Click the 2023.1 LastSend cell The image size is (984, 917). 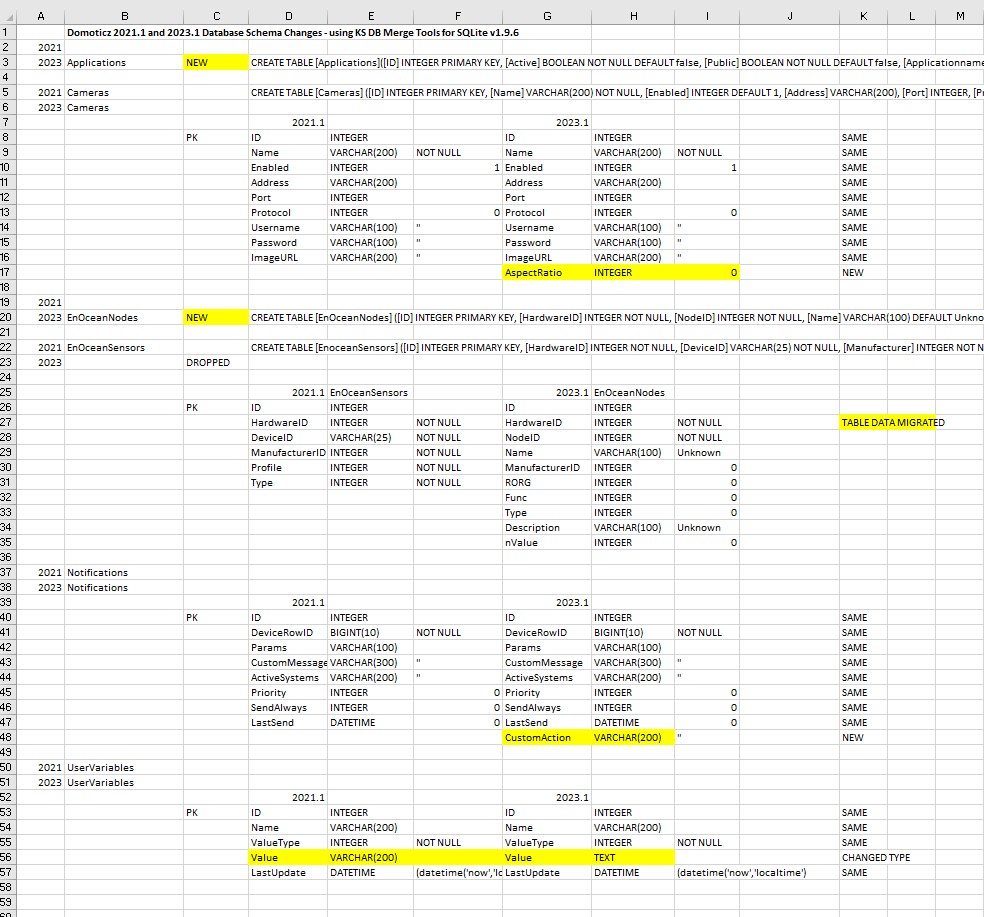(x=547, y=722)
